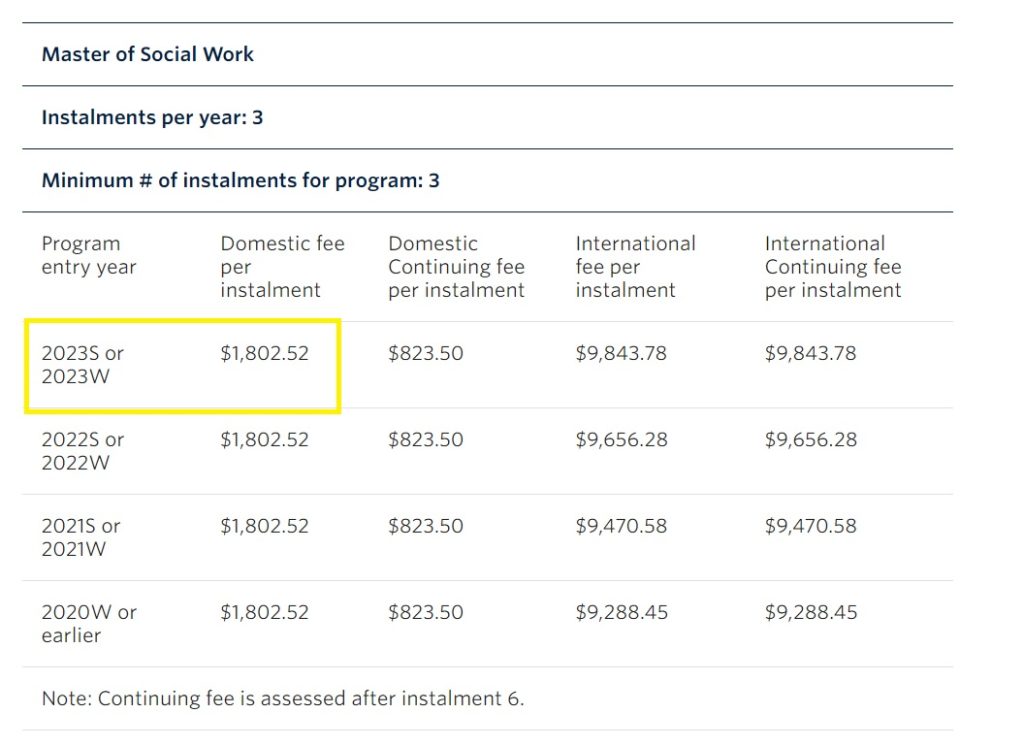1024x746 pixels.
Task: Click the $9,470.58 International fee per instalment
Action: 621,526
